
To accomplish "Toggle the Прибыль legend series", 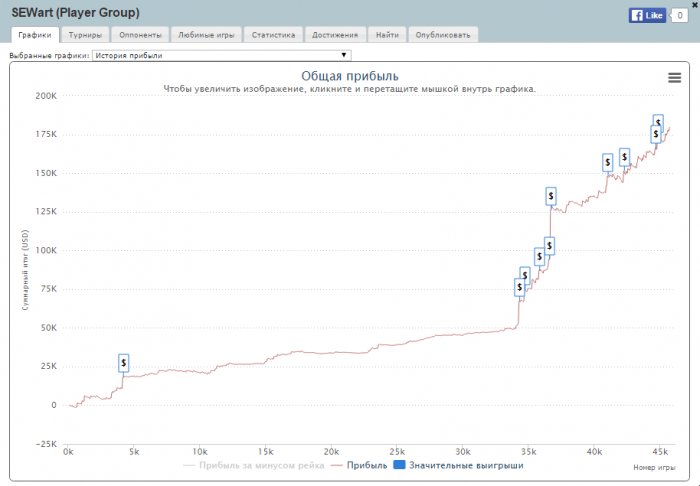I will pos(359,465).
